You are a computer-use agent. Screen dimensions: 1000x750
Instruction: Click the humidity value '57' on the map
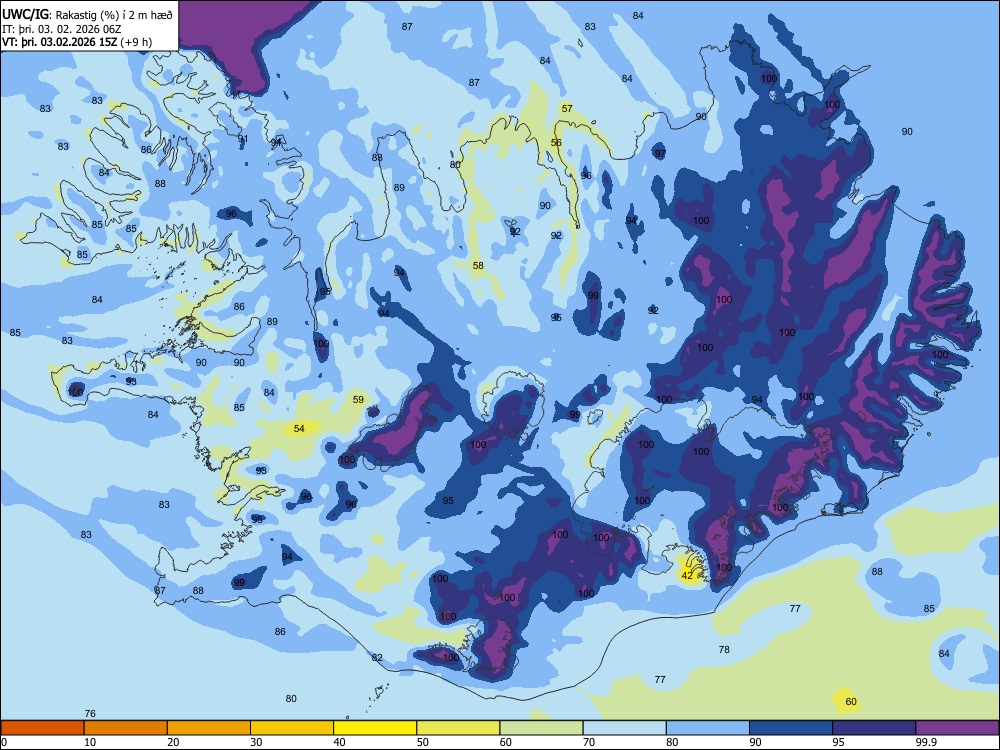click(x=567, y=108)
